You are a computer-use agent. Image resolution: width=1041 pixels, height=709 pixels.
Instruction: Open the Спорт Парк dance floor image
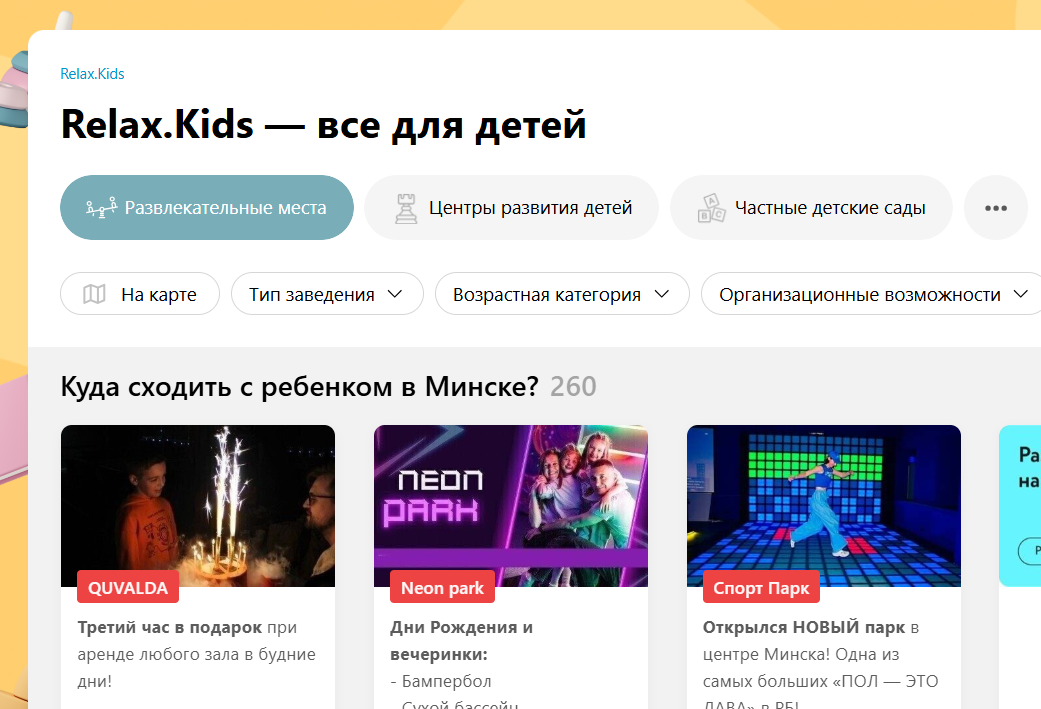(824, 506)
